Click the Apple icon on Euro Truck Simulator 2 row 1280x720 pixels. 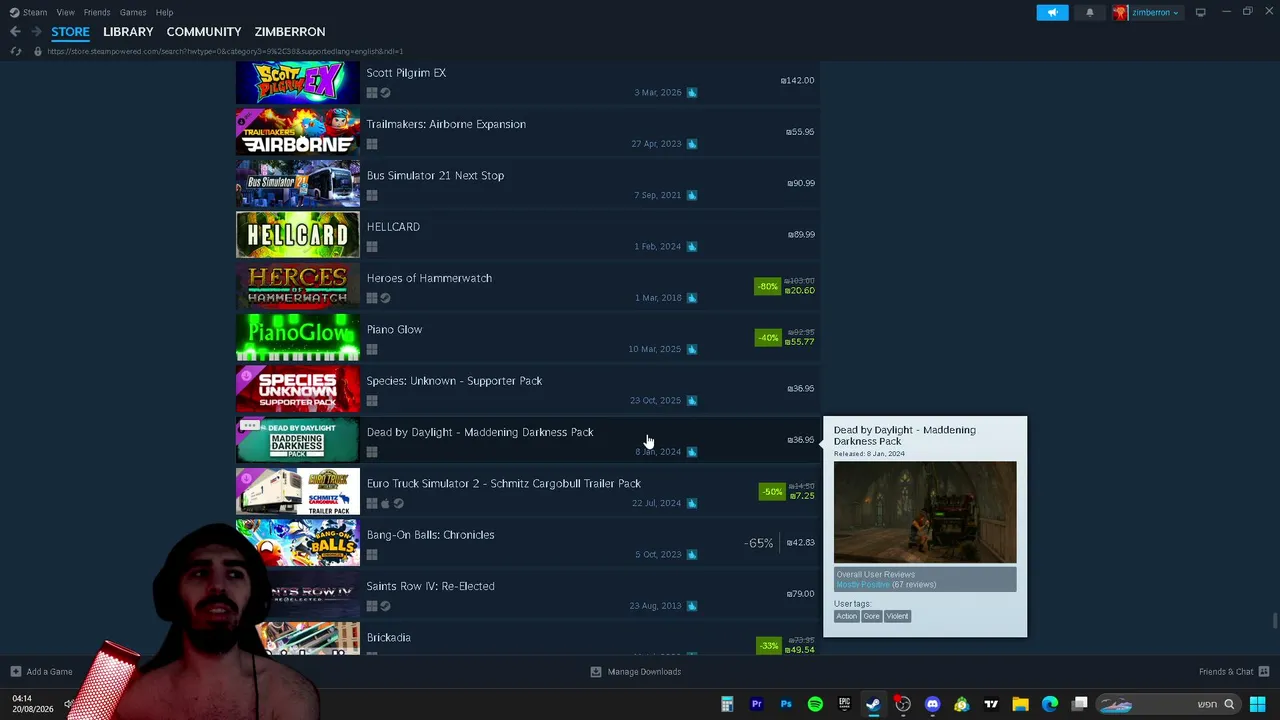coord(385,503)
